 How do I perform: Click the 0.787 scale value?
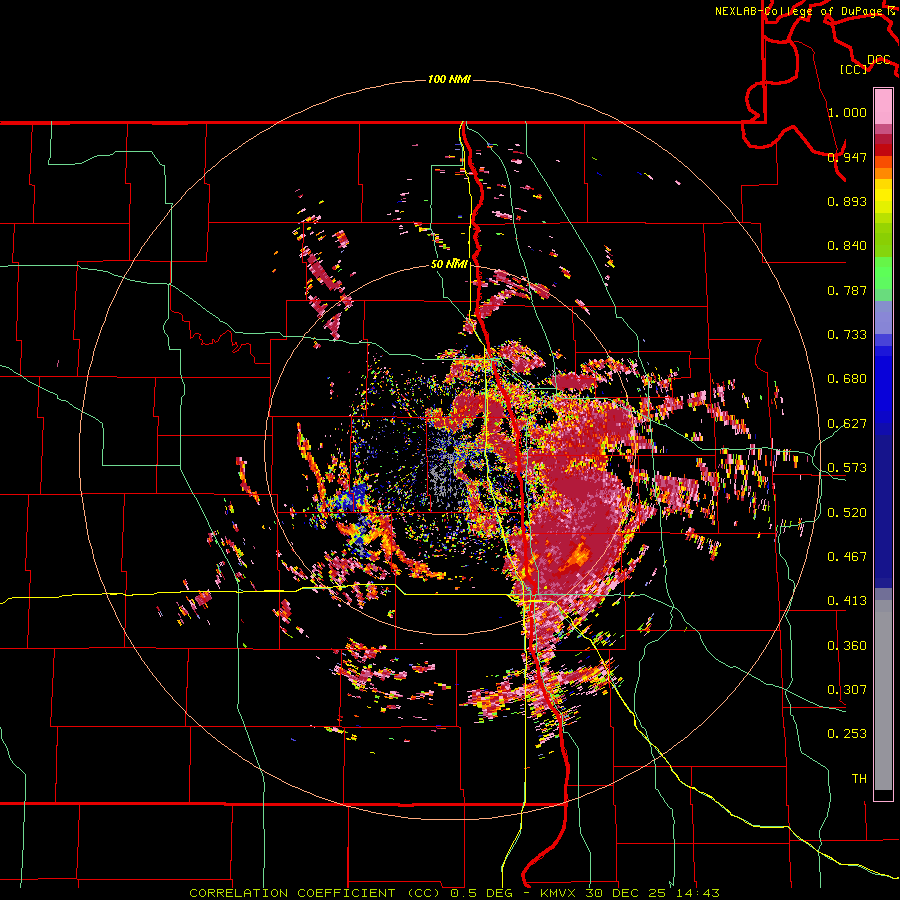(x=847, y=290)
